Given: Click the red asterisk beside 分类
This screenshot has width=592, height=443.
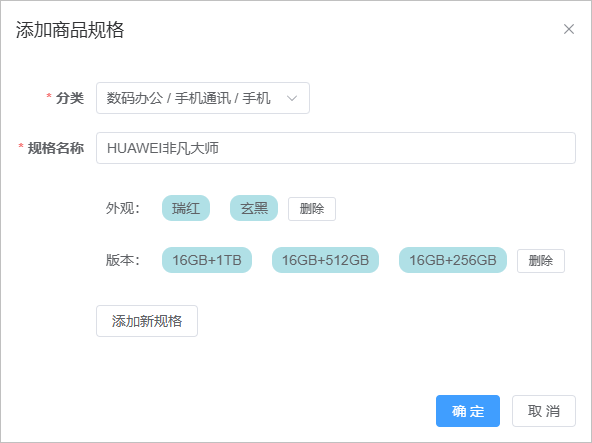Looking at the screenshot, I should 49,96.
